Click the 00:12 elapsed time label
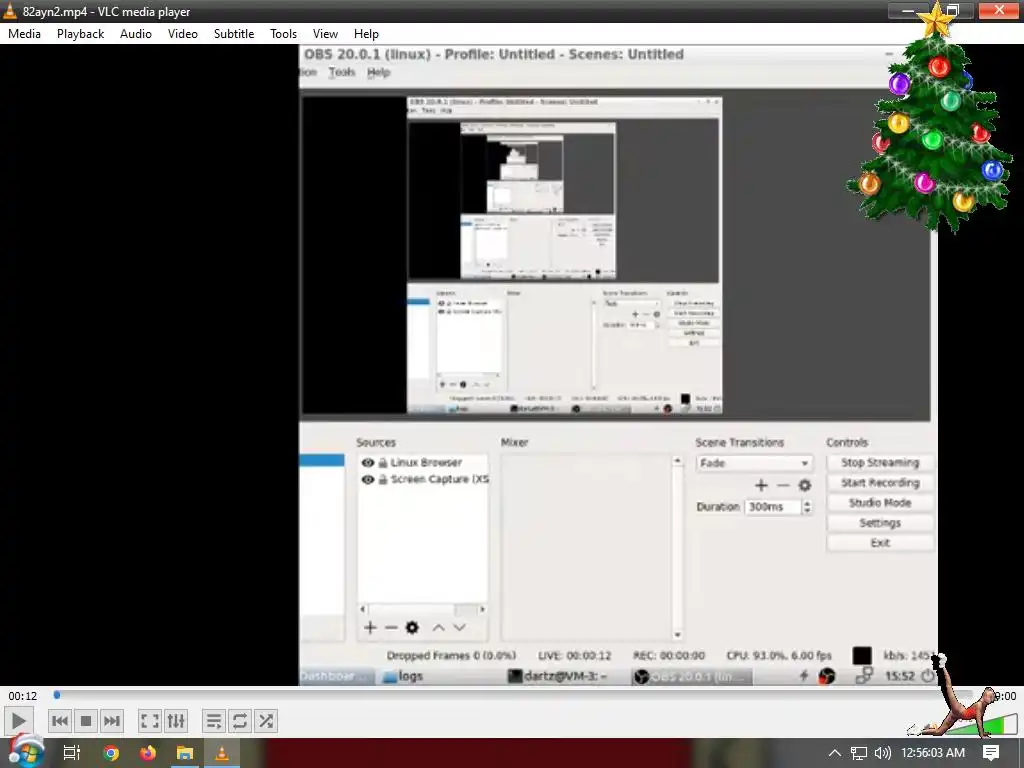 [23, 696]
